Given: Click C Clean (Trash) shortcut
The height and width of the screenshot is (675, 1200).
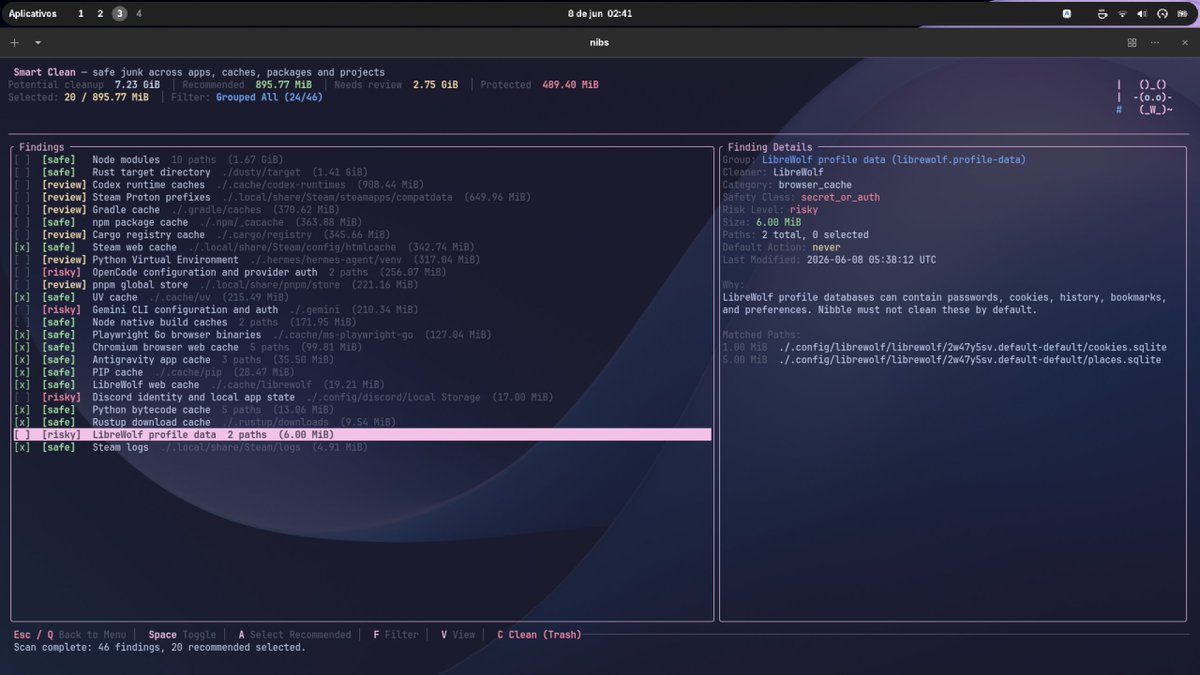Looking at the screenshot, I should click(539, 635).
